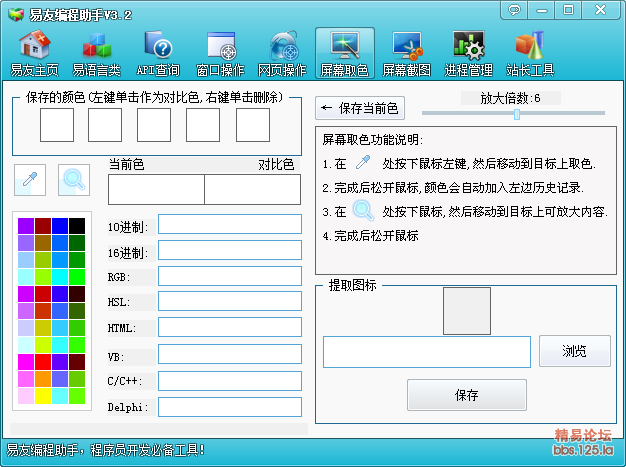Open the 易语言类 toolbar section
The width and height of the screenshot is (626, 467).
96,53
